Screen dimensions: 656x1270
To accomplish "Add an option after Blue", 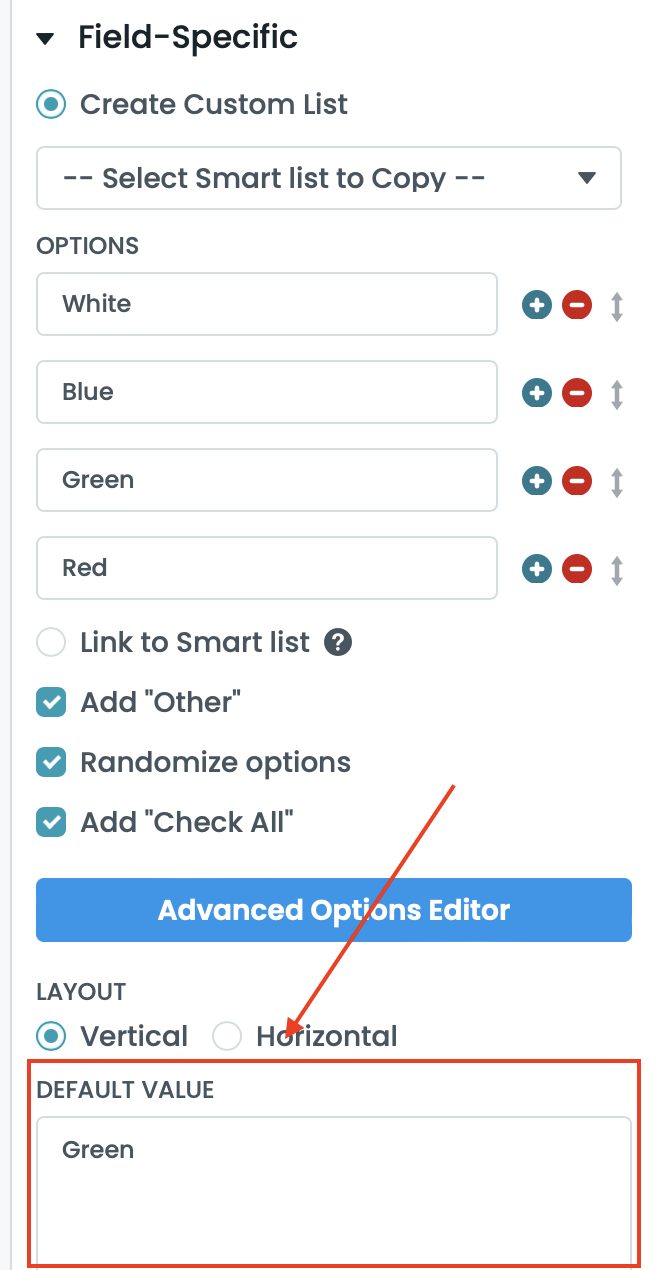I will pos(537,393).
